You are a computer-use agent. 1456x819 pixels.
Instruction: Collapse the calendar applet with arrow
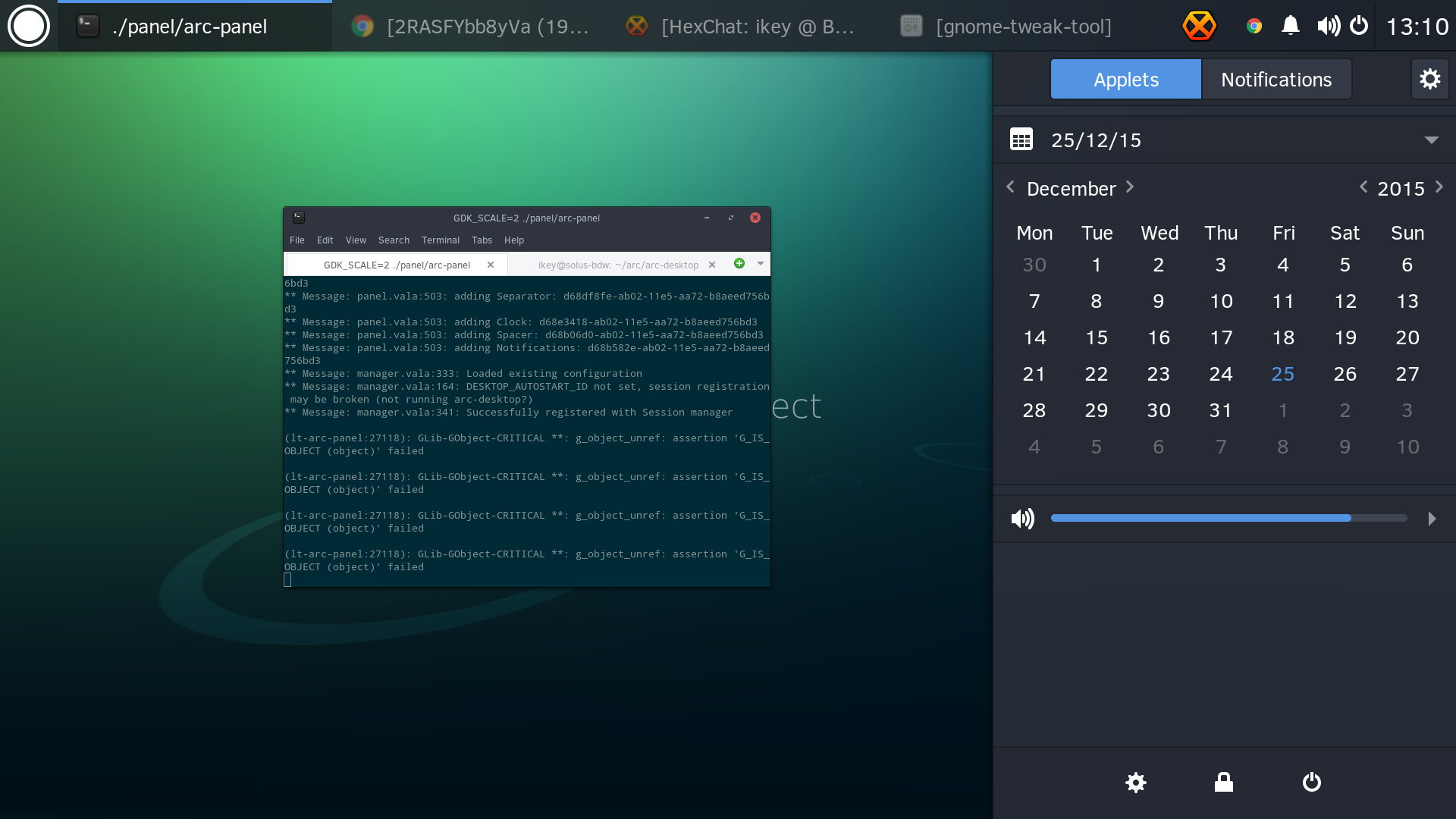[x=1431, y=140]
